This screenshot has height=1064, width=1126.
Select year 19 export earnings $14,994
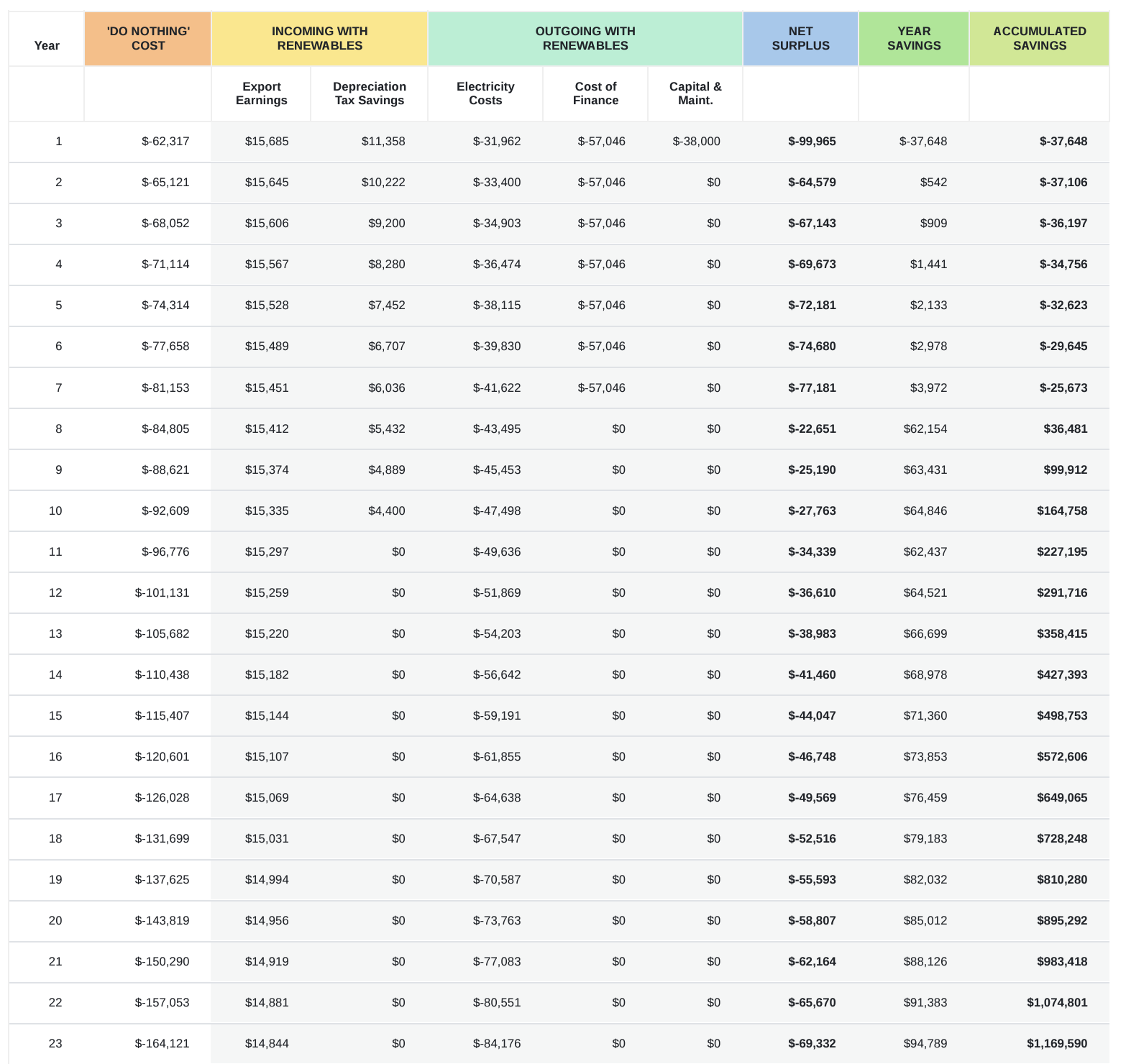[x=267, y=879]
